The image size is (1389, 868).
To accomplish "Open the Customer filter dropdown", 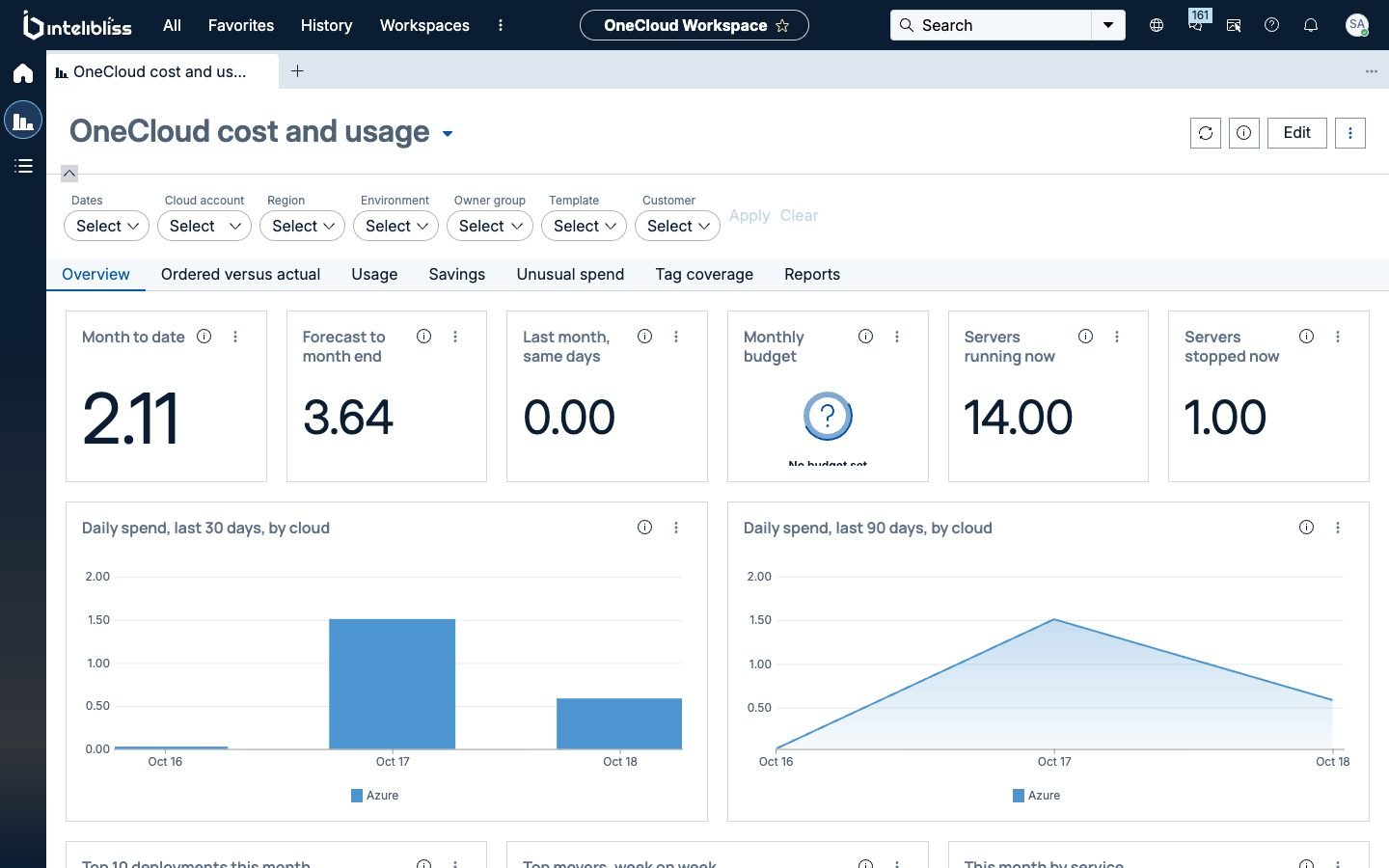I will tap(677, 226).
